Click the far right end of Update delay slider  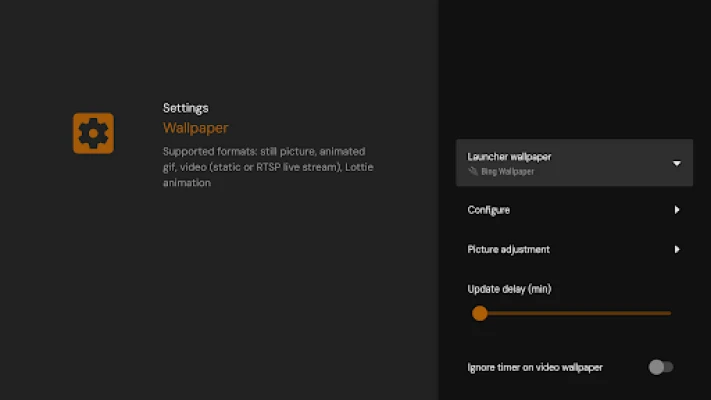669,313
